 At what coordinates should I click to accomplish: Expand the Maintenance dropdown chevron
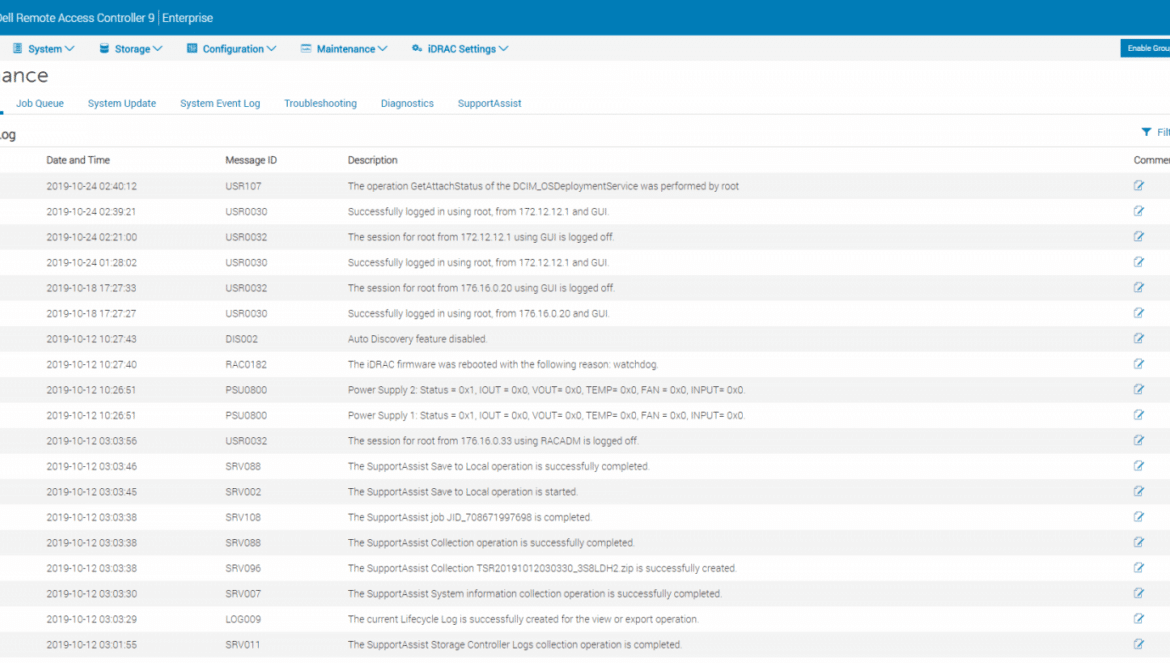[x=383, y=48]
